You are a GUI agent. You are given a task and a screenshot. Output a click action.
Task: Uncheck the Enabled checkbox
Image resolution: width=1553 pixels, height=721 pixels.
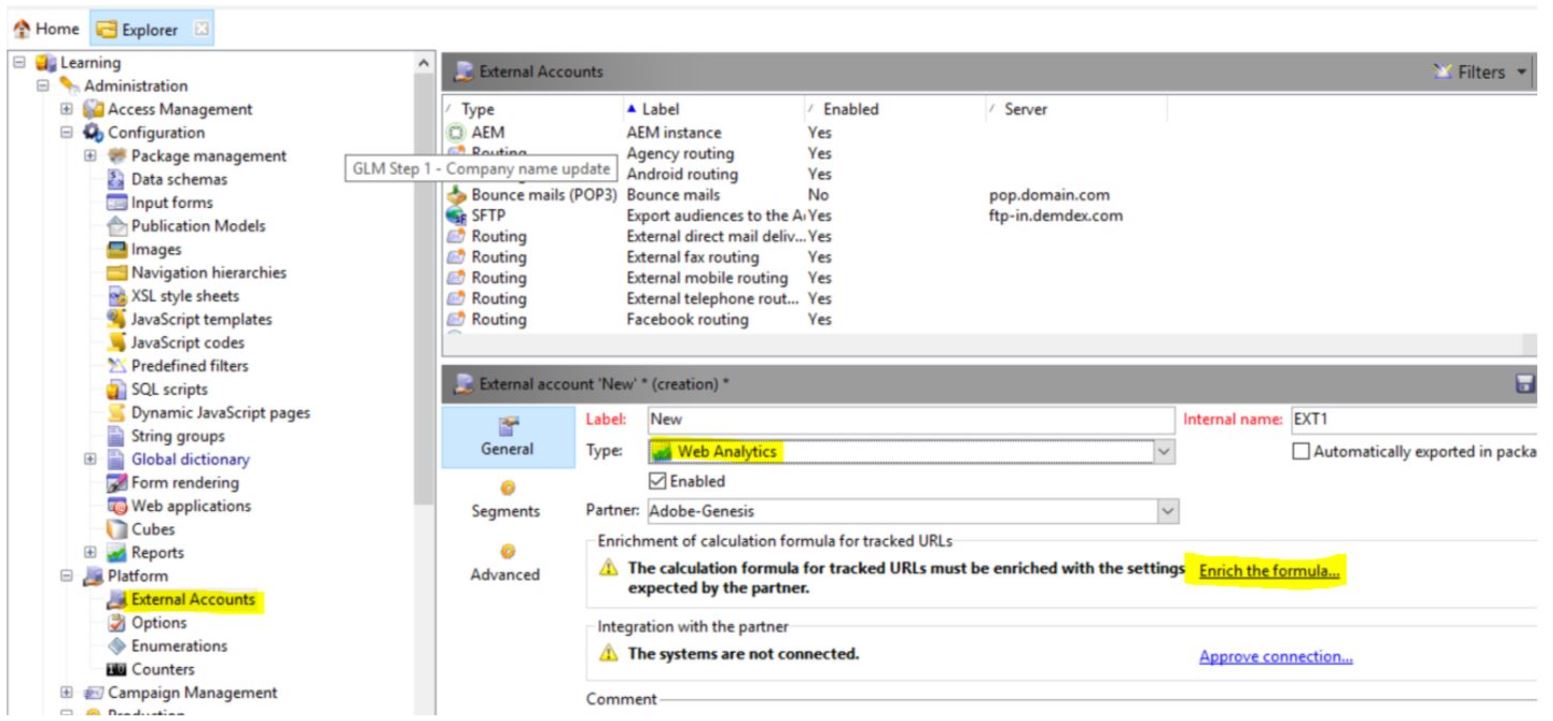(657, 482)
